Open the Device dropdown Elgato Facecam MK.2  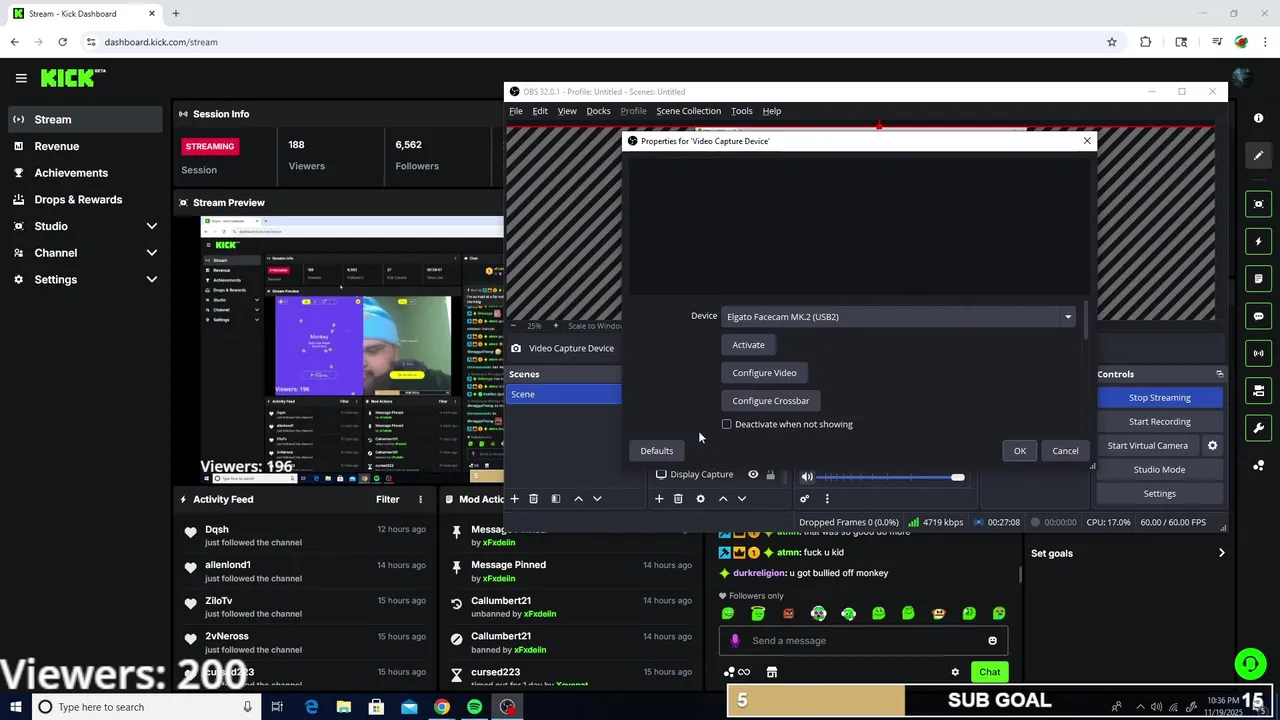click(x=899, y=317)
